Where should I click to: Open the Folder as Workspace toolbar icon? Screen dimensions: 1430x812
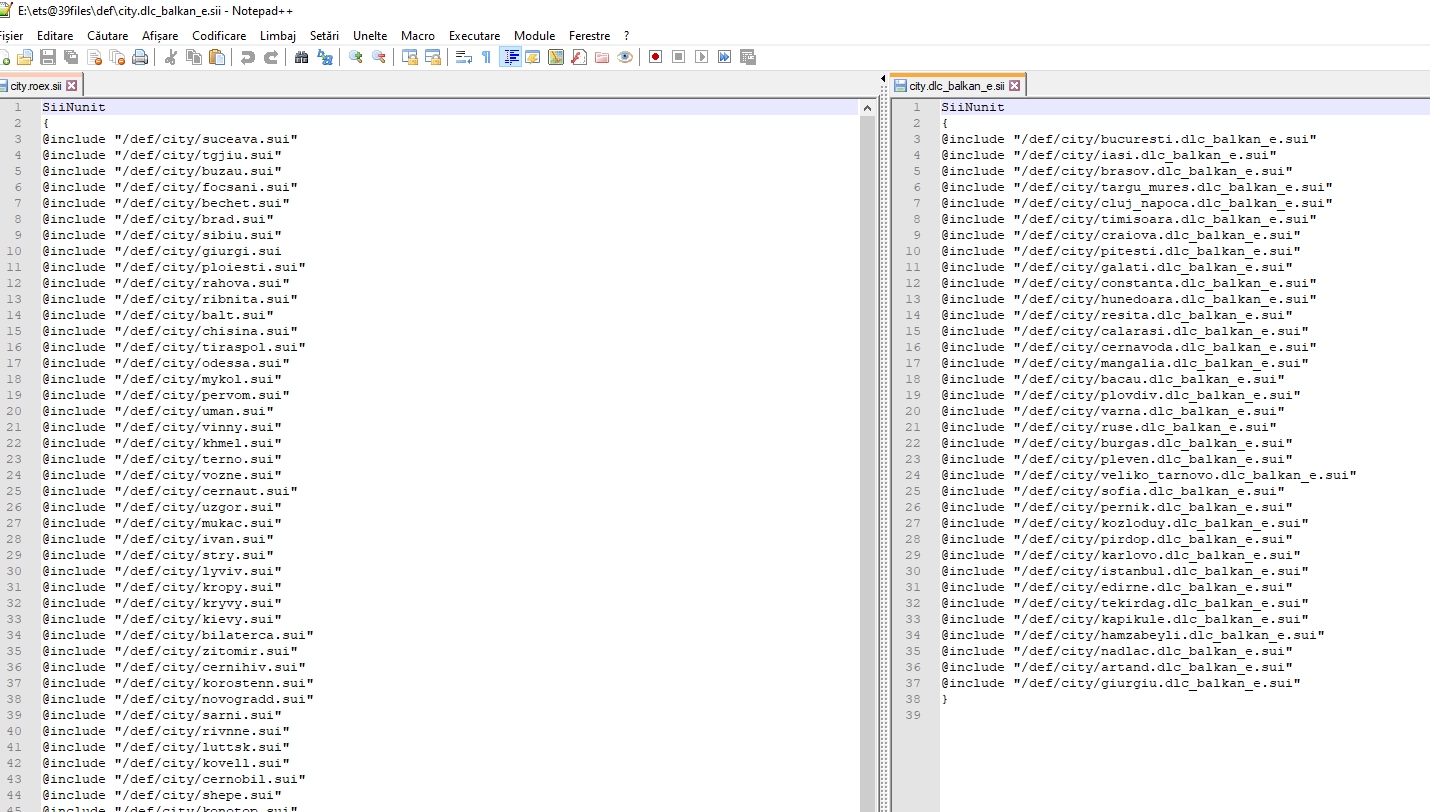click(x=601, y=57)
